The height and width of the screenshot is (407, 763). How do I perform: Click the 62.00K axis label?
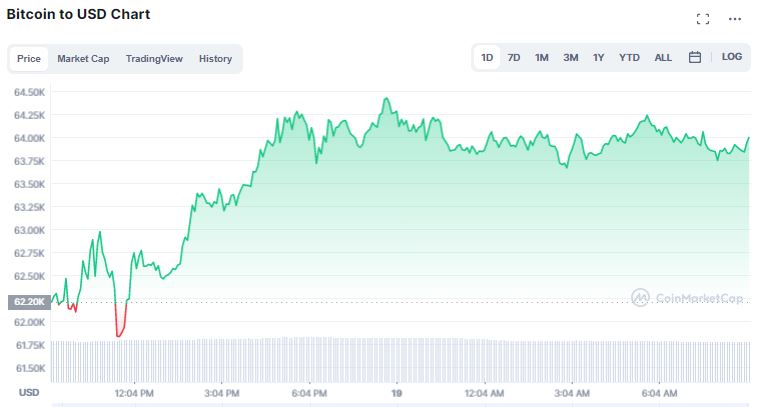pyautogui.click(x=29, y=322)
